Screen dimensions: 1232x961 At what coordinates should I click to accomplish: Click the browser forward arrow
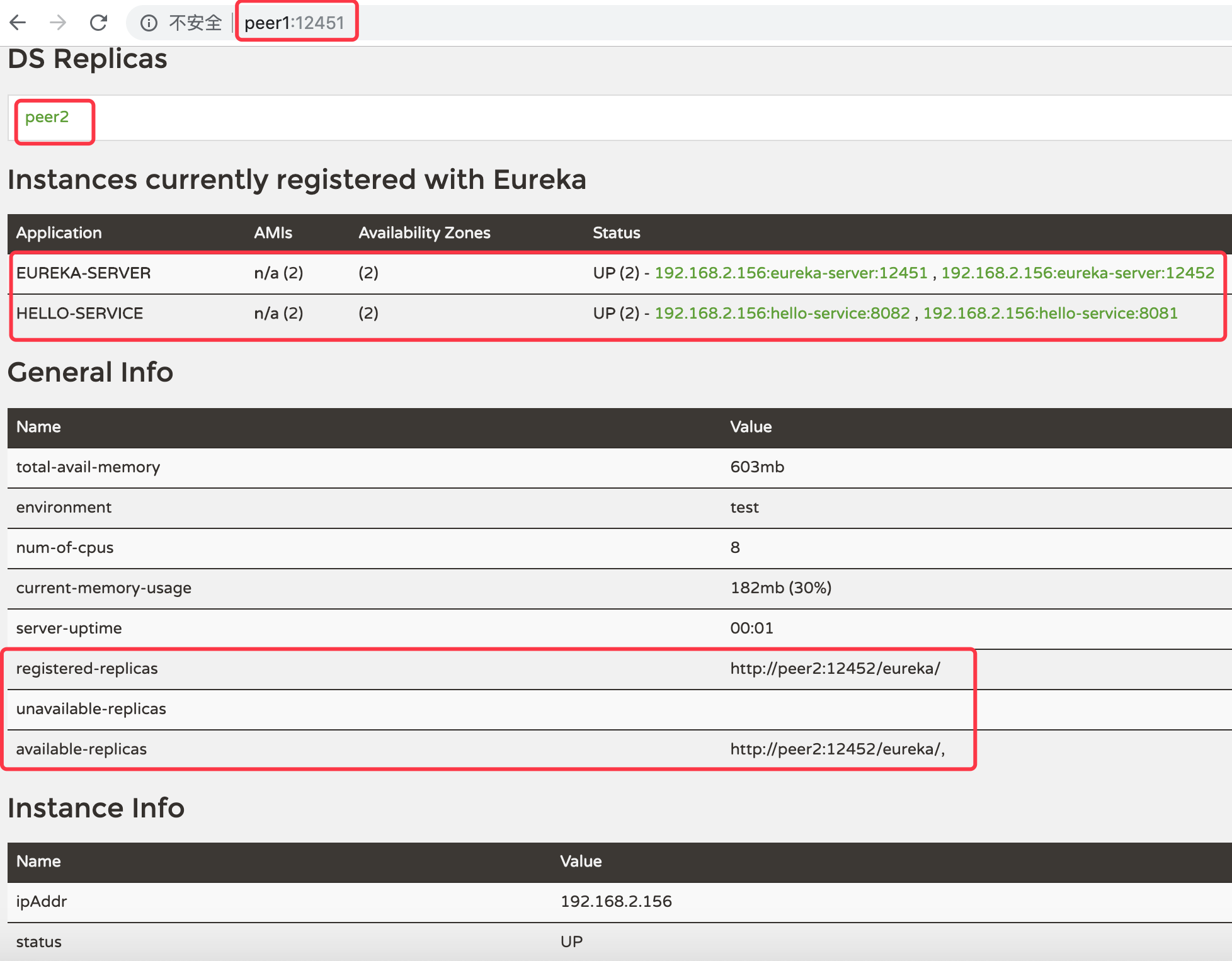(x=58, y=23)
